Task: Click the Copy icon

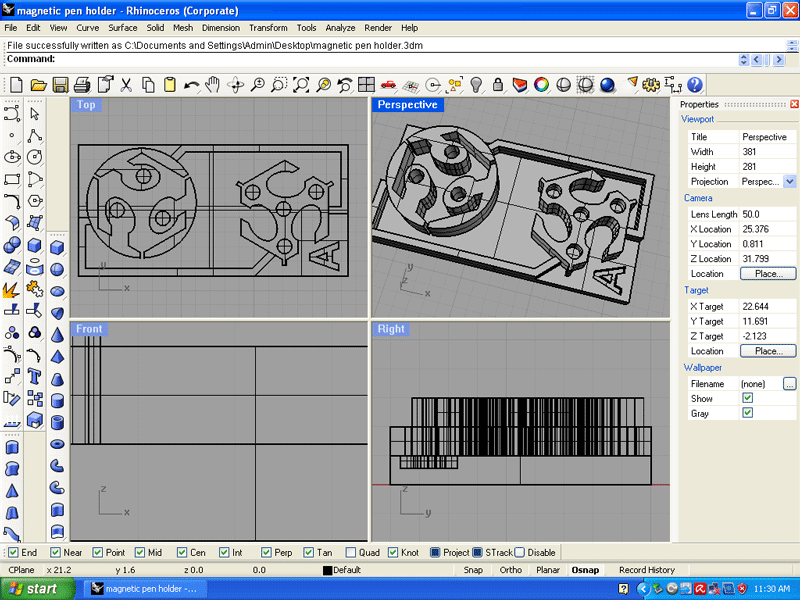Action: pos(148,85)
